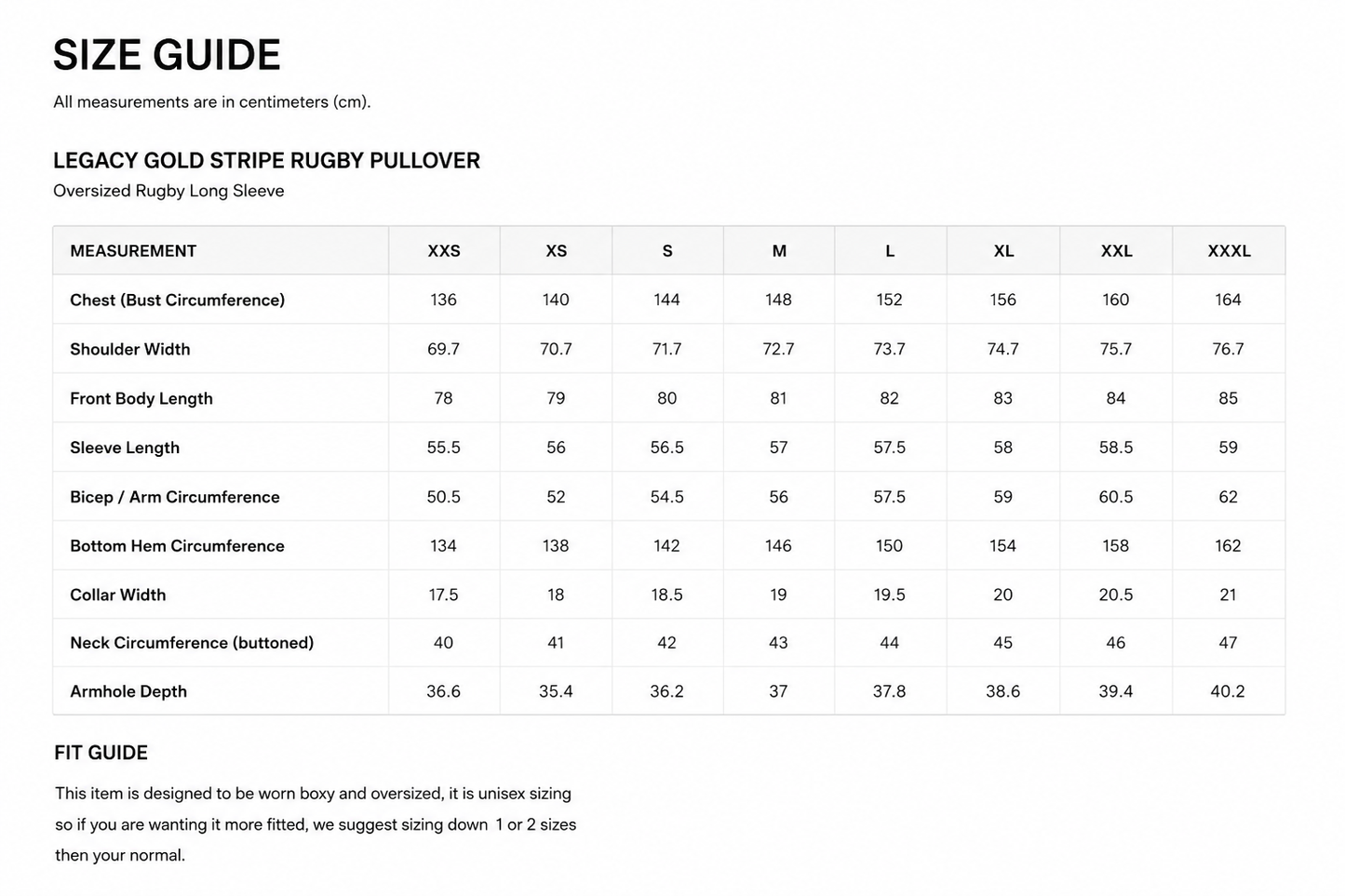This screenshot has height=896, width=1345.
Task: Click the SIZE GUIDE heading
Action: [167, 55]
